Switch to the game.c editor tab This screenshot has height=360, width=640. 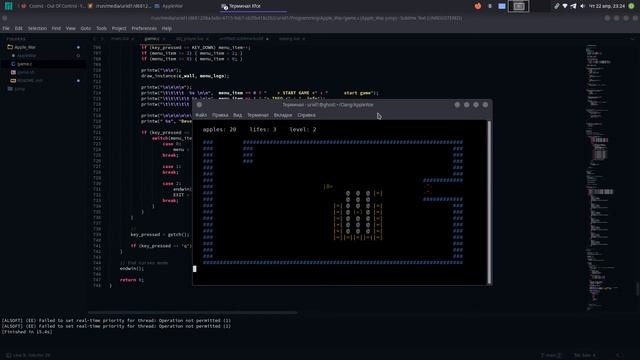(152, 39)
